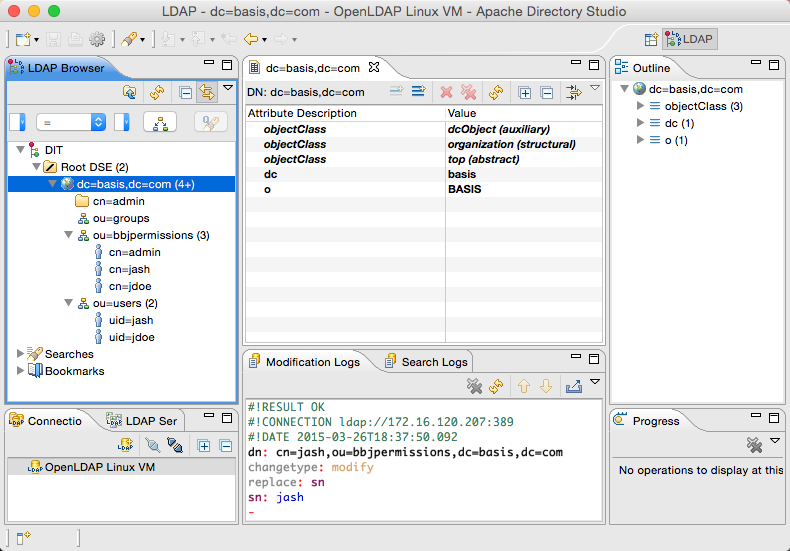Click the Save toolbar icon
The height and width of the screenshot is (551, 790).
pos(54,39)
